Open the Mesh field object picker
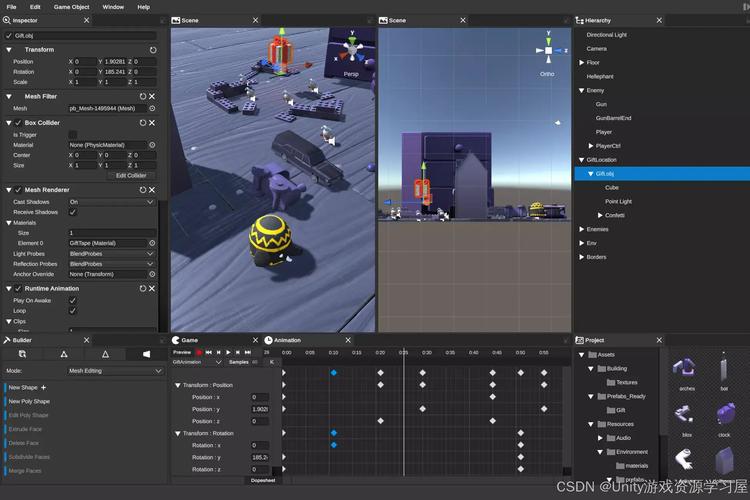 coord(152,108)
